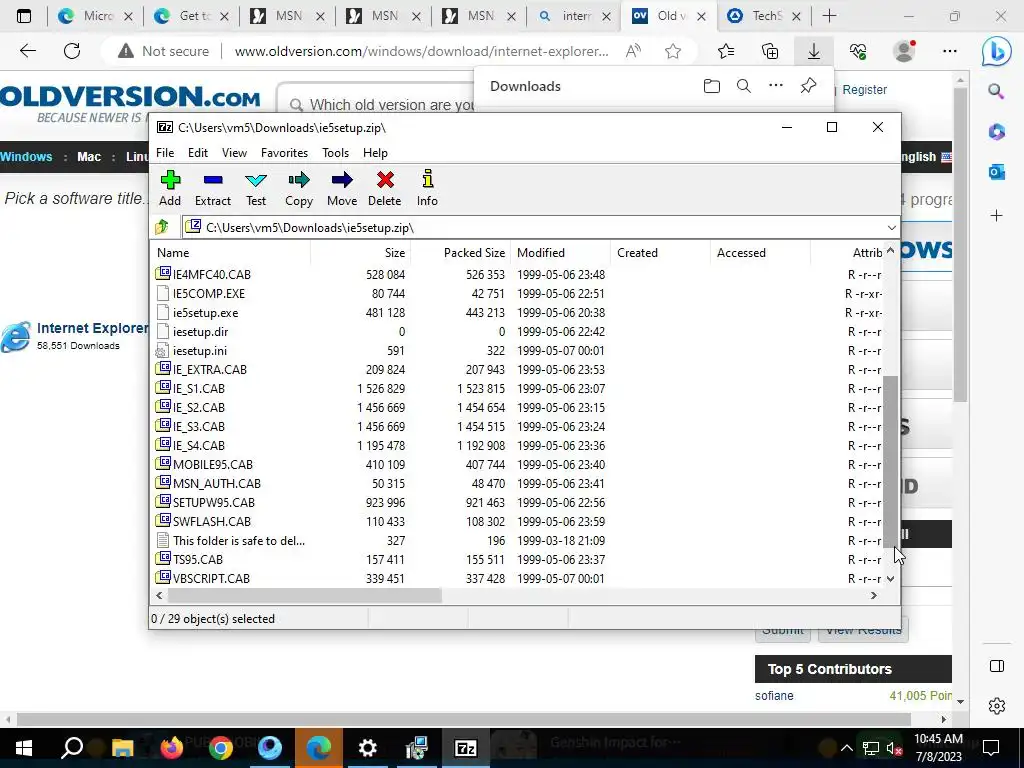Open the File menu in 7-Zip
Screen dimensions: 1024x768
(x=165, y=153)
